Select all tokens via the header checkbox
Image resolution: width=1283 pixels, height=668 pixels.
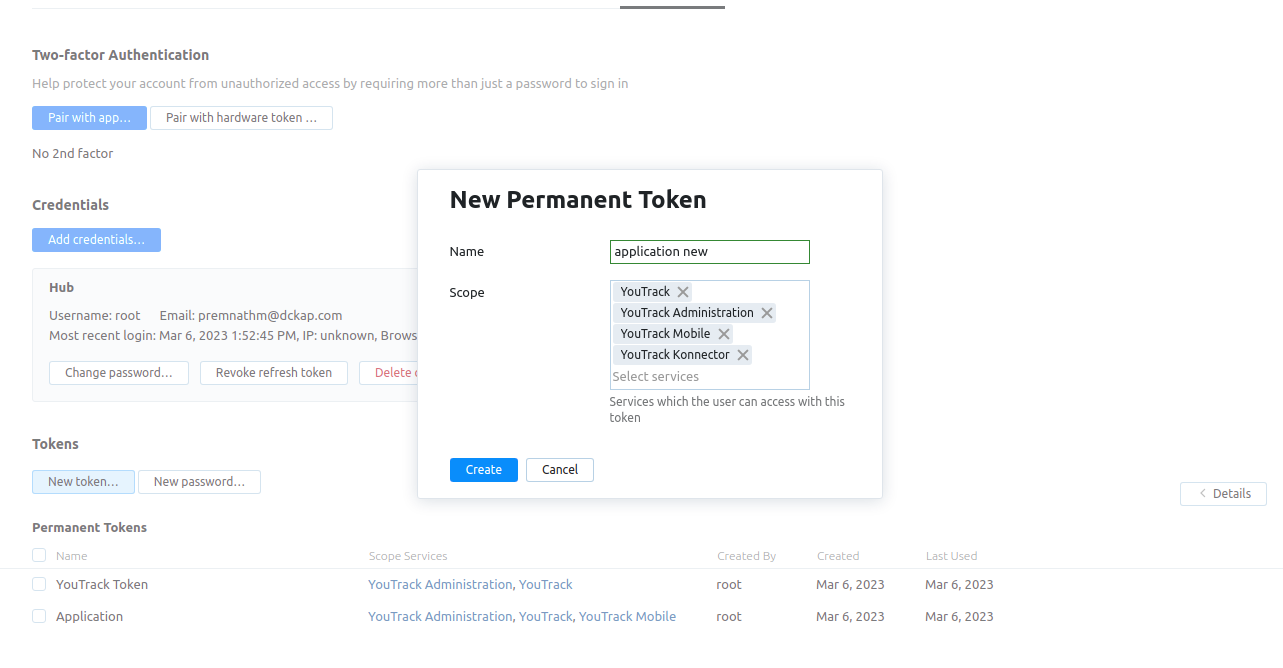[x=38, y=555]
